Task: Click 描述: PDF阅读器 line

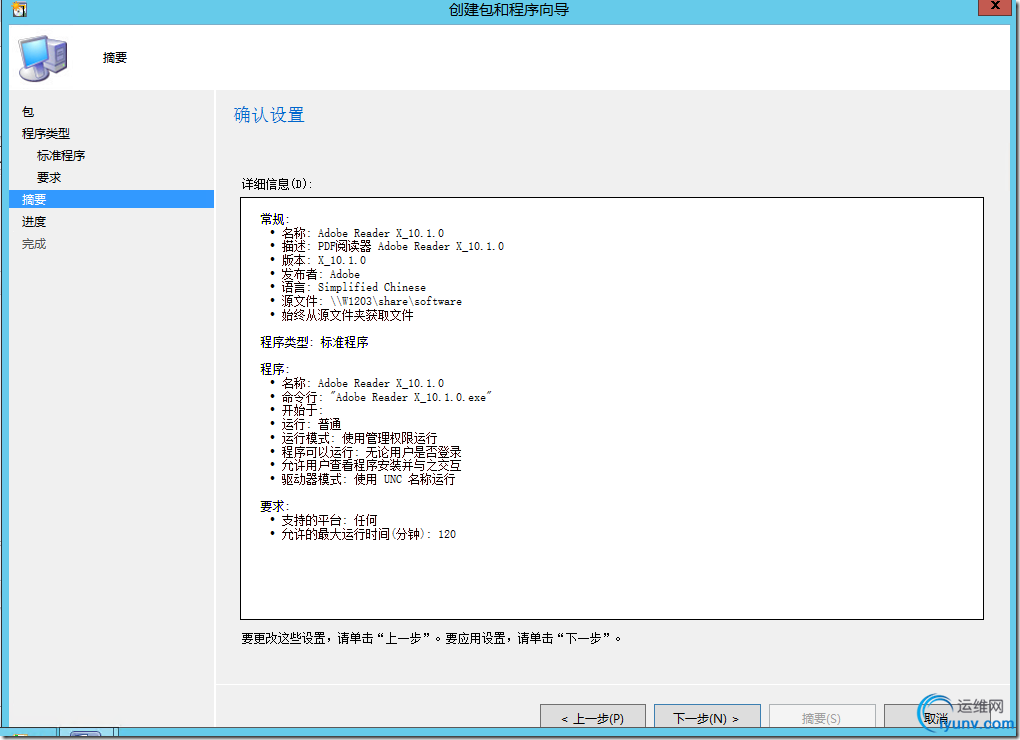Action: [x=392, y=246]
